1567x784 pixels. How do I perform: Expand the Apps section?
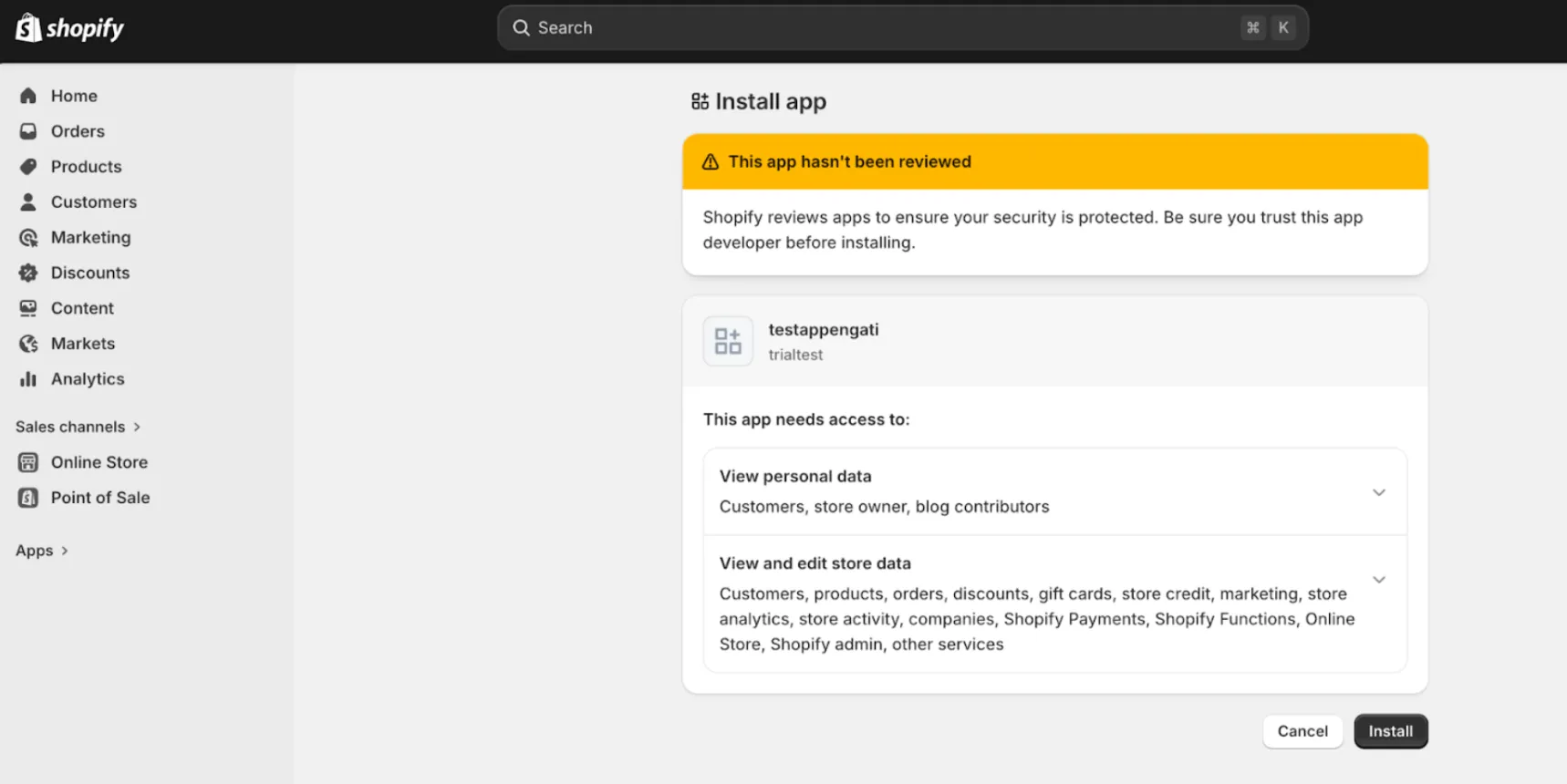[42, 551]
